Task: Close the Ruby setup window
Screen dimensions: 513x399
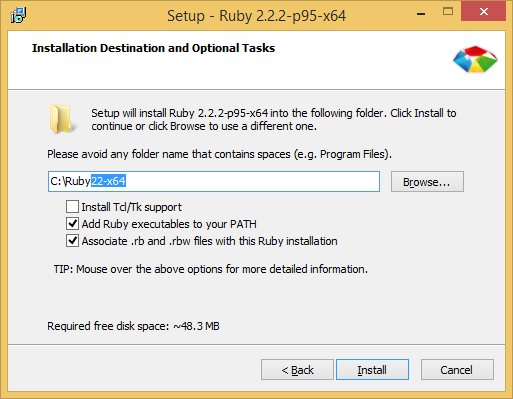Action: [483, 11]
